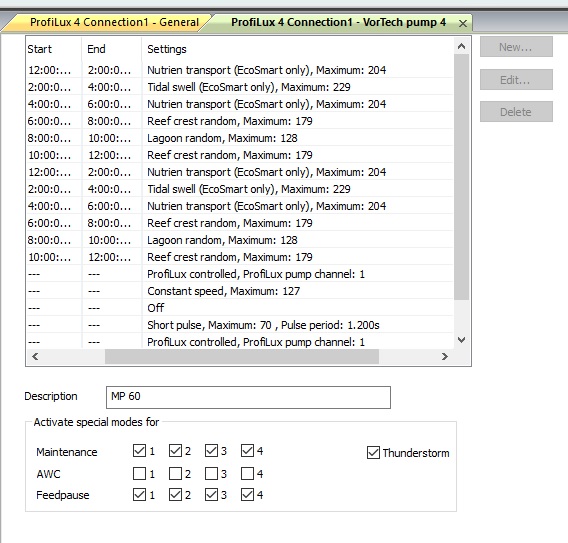Click the Delete button

[516, 112]
